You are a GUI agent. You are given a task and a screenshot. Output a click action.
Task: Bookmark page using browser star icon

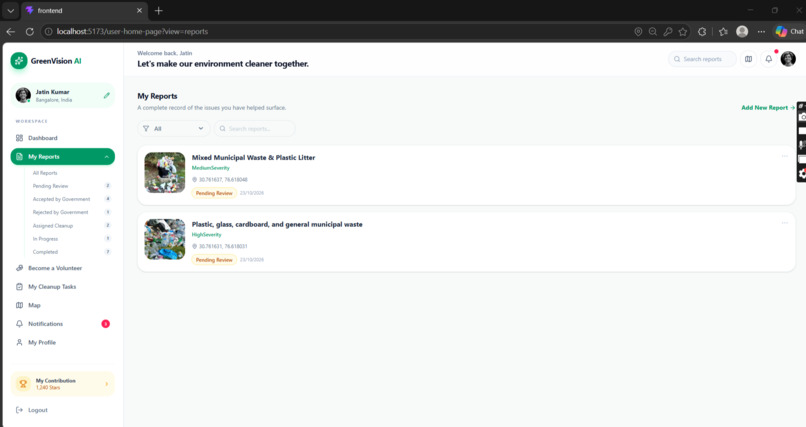coord(683,31)
